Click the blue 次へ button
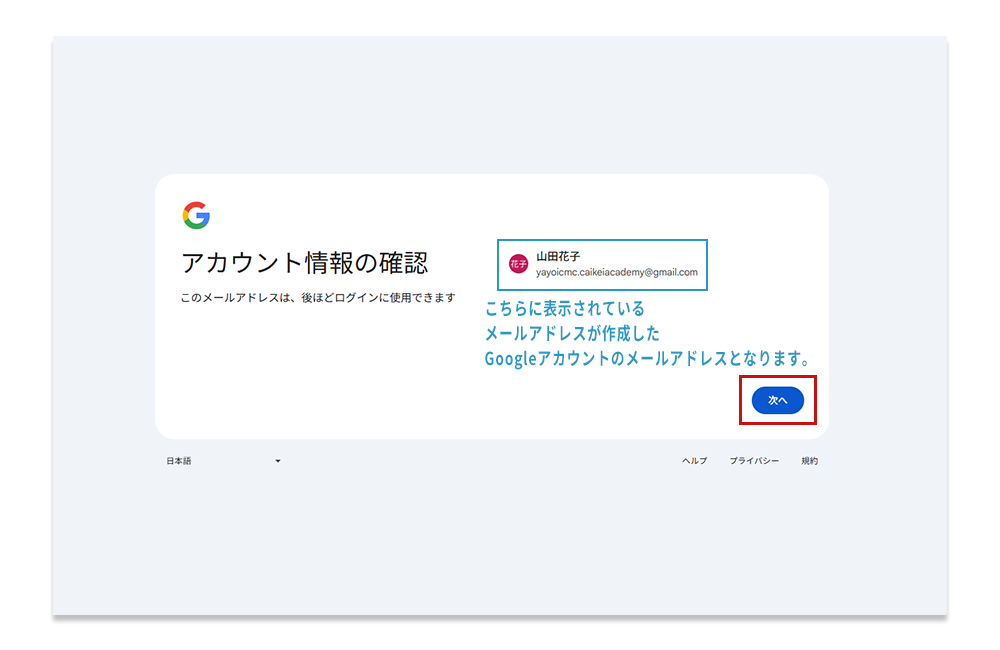1000x650 pixels. point(777,400)
